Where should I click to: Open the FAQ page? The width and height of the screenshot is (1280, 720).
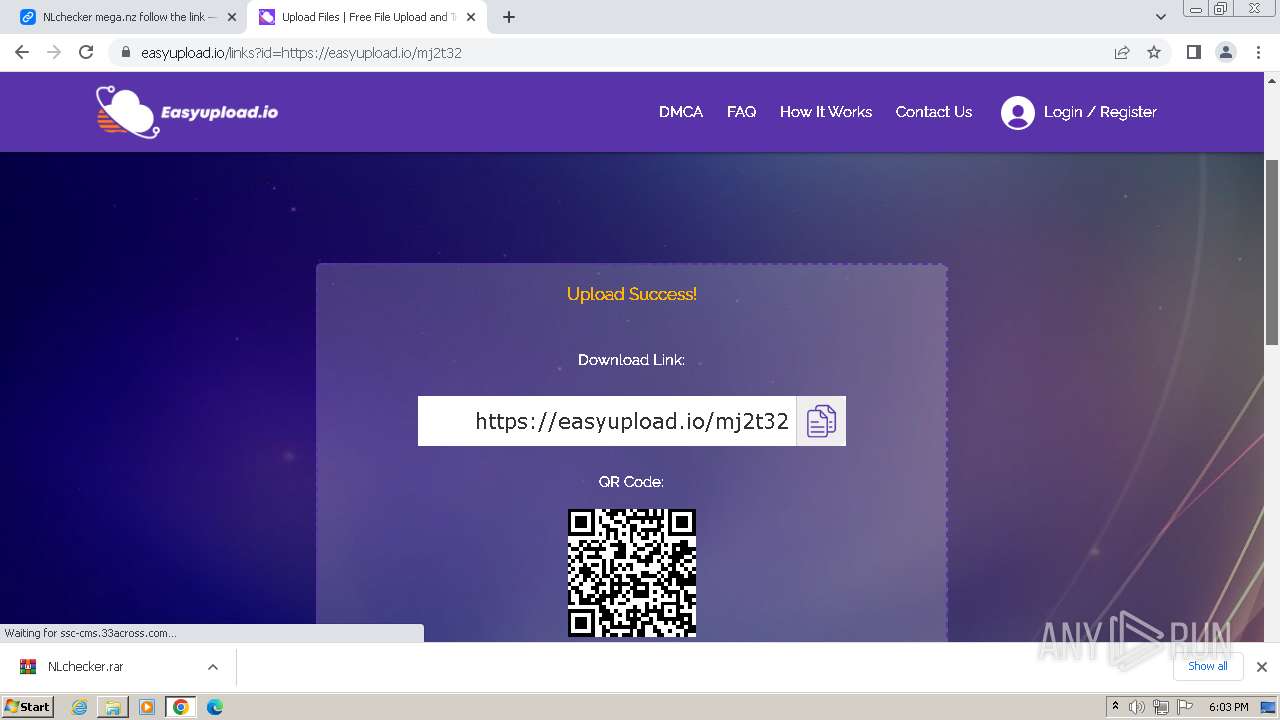741,112
